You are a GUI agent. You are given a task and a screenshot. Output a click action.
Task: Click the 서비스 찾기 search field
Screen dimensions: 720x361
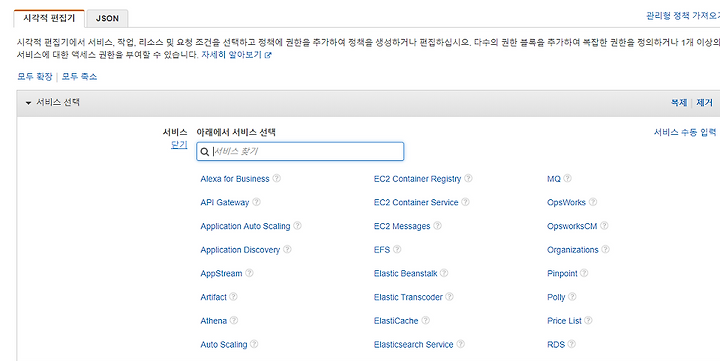pos(300,152)
